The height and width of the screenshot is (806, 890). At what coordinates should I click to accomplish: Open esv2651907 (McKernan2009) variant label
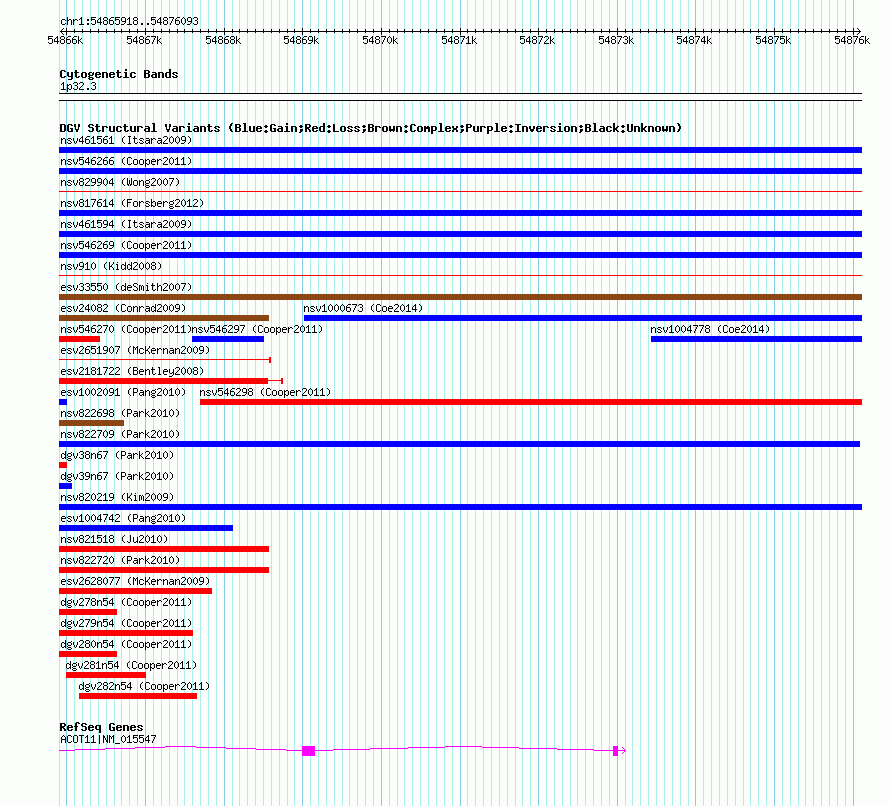coord(135,350)
